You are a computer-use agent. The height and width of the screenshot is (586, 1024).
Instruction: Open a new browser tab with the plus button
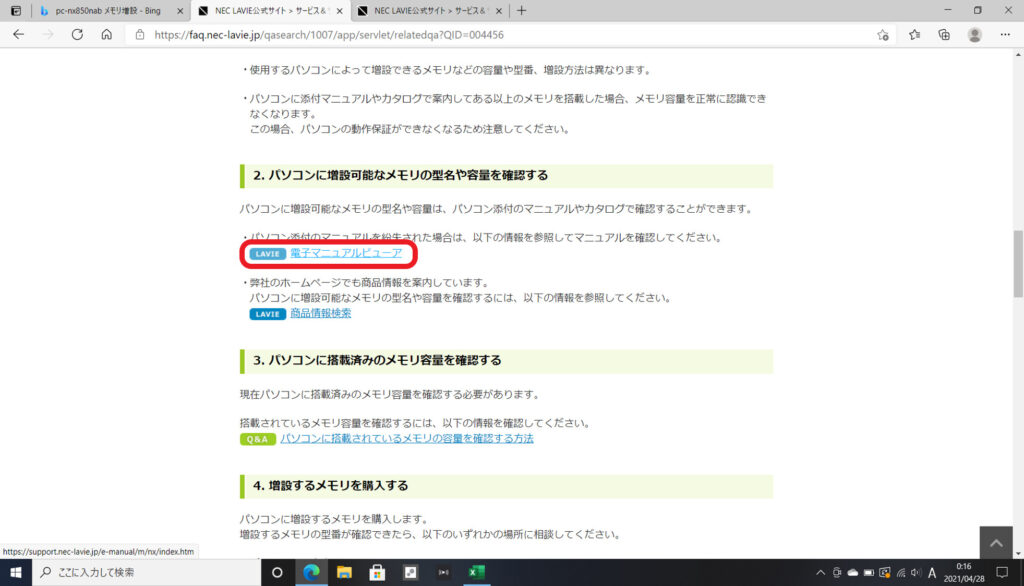[521, 10]
